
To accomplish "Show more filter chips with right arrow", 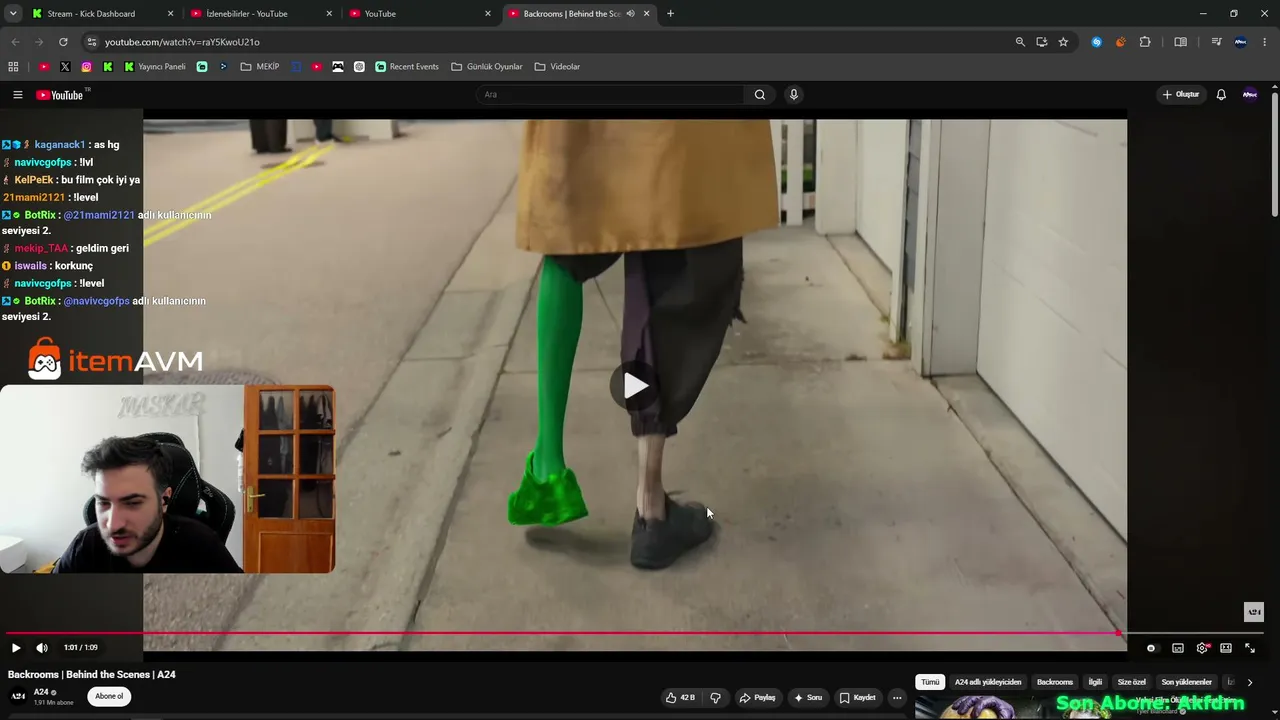I will click(x=1250, y=682).
